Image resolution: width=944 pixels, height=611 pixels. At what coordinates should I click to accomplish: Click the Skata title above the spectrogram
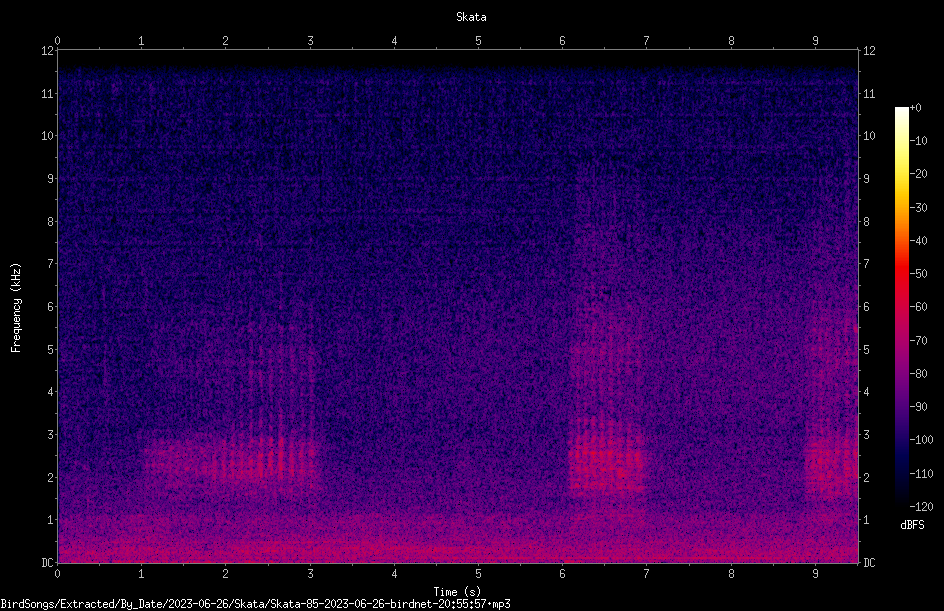471,17
